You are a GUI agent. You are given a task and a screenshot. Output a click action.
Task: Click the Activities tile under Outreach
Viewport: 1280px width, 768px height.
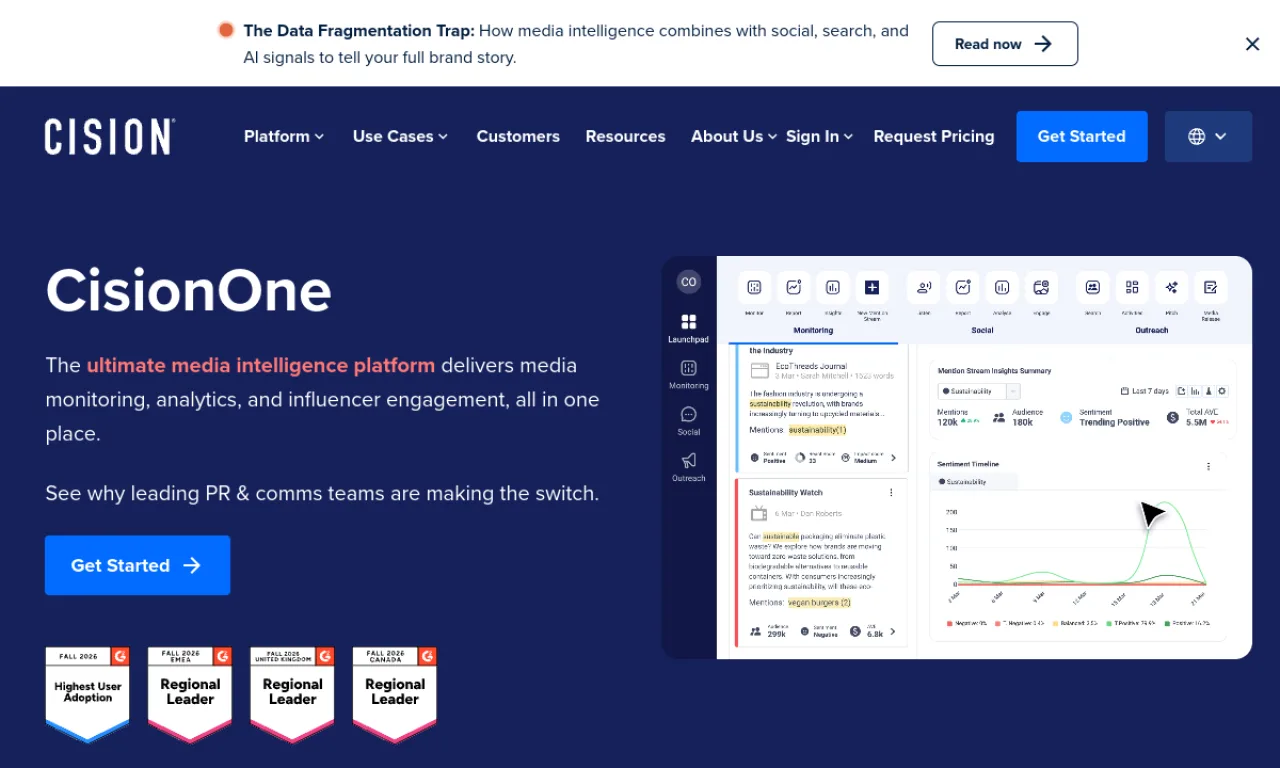point(1132,287)
